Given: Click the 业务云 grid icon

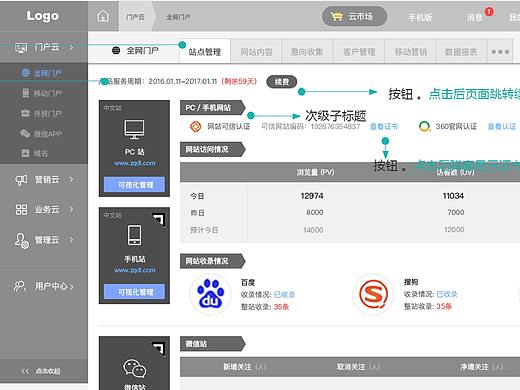Looking at the screenshot, I should [x=21, y=210].
